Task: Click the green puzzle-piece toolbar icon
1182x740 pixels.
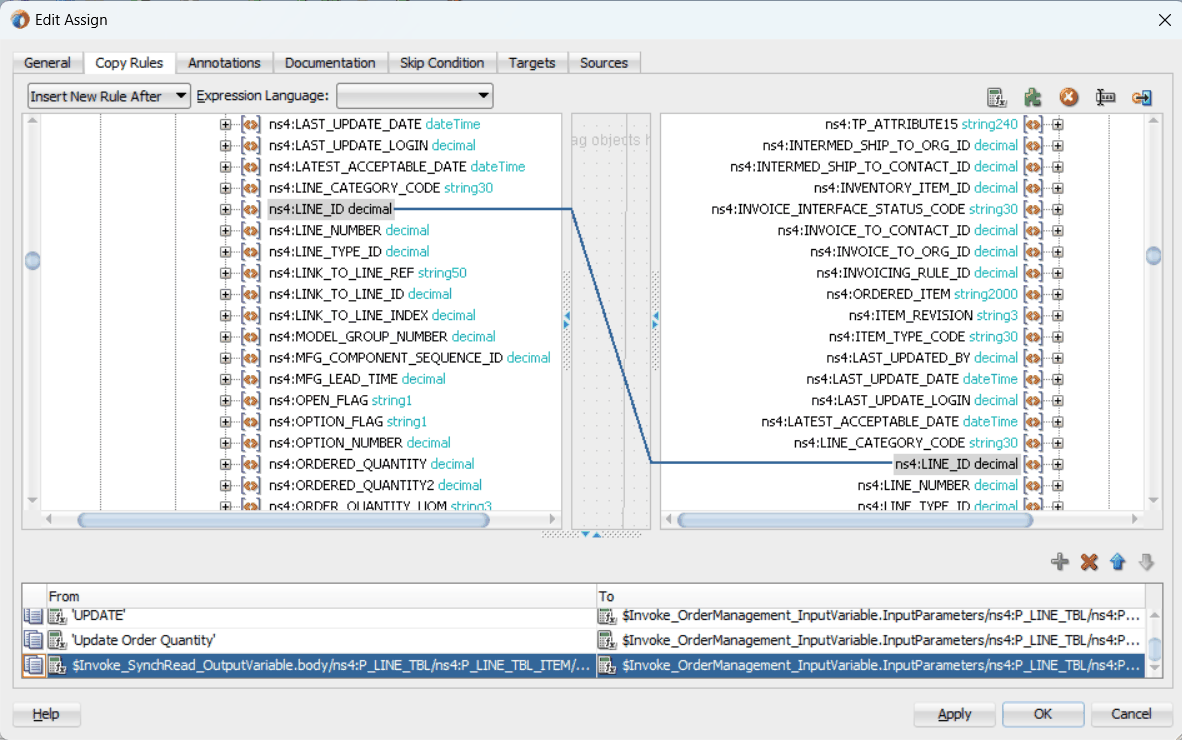Action: (1033, 97)
